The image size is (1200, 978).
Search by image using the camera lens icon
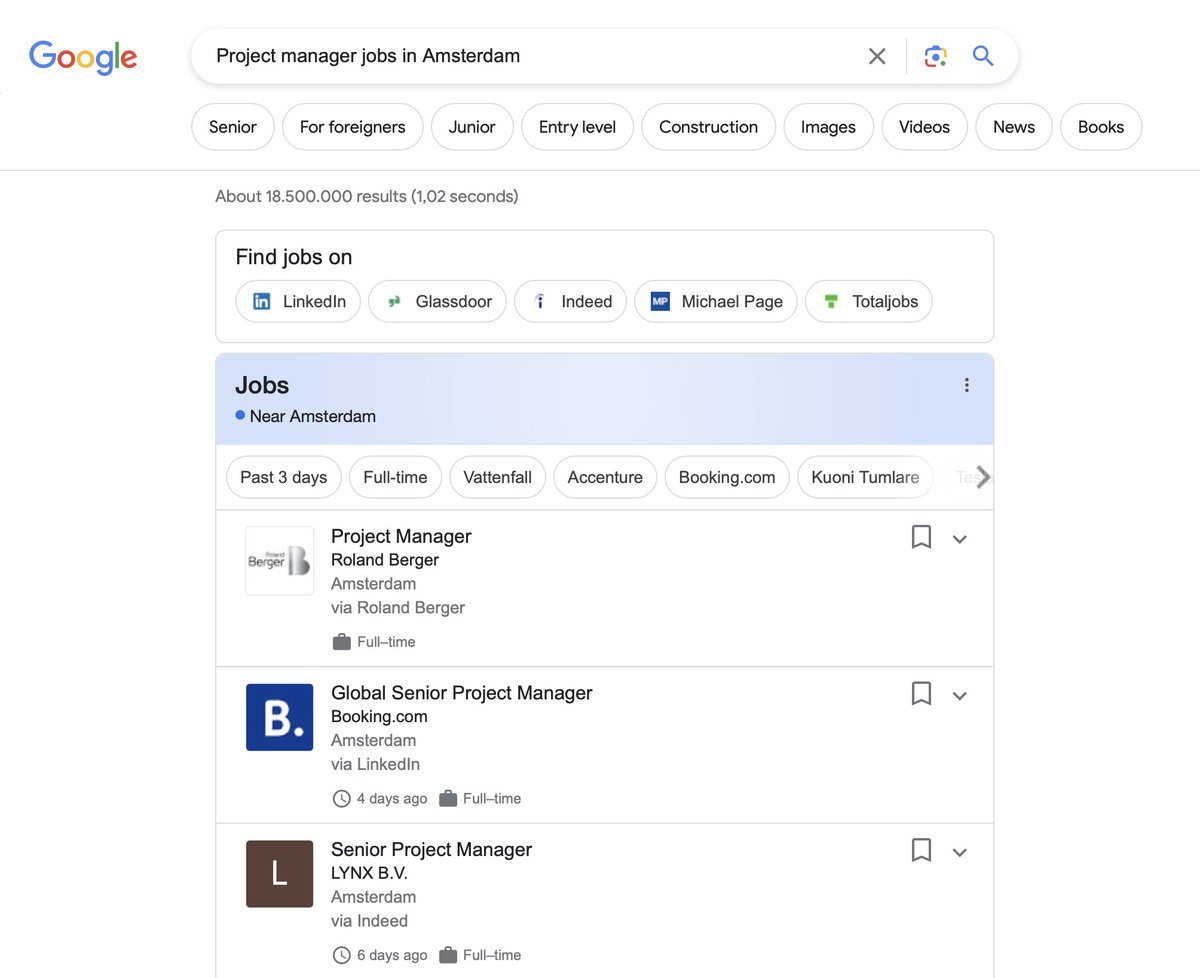[x=935, y=56]
